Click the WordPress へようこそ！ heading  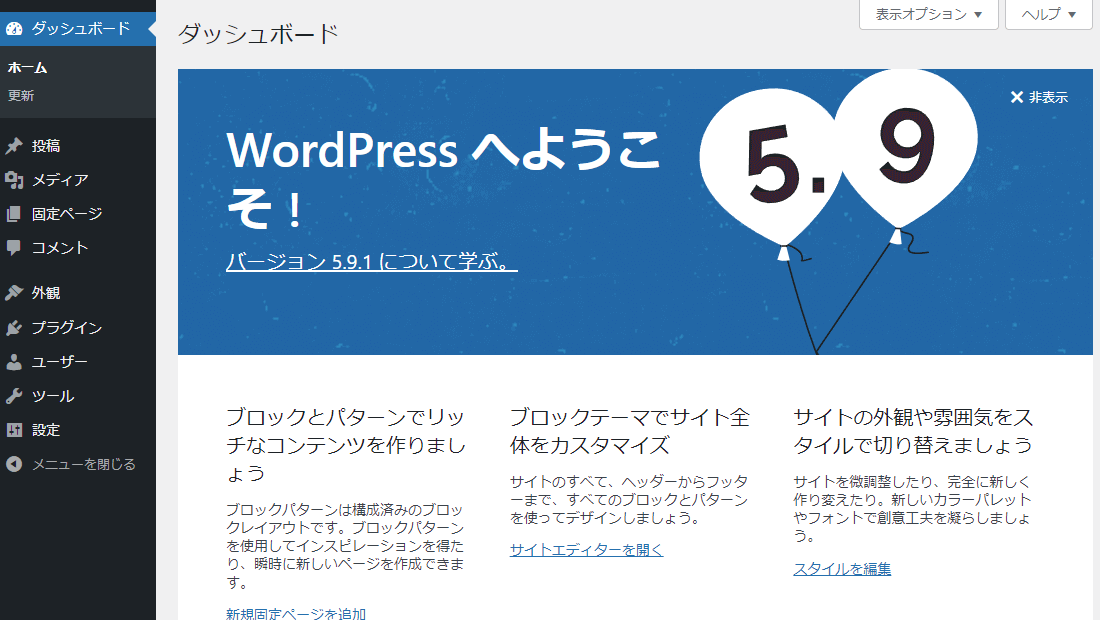443,179
